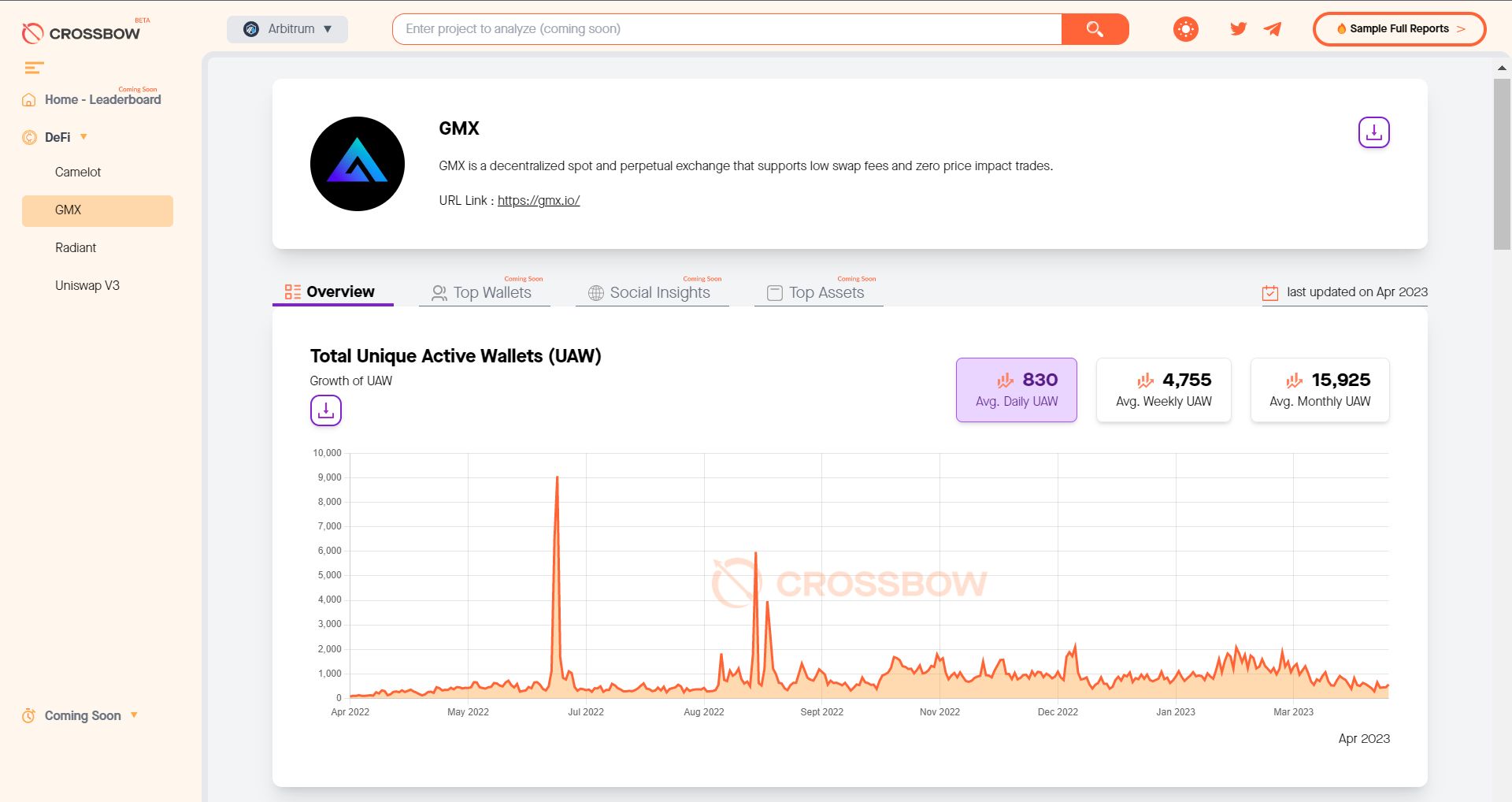Screen dimensions: 1512x802
Task: Switch to the Top Wallets tab
Action: pos(484,292)
